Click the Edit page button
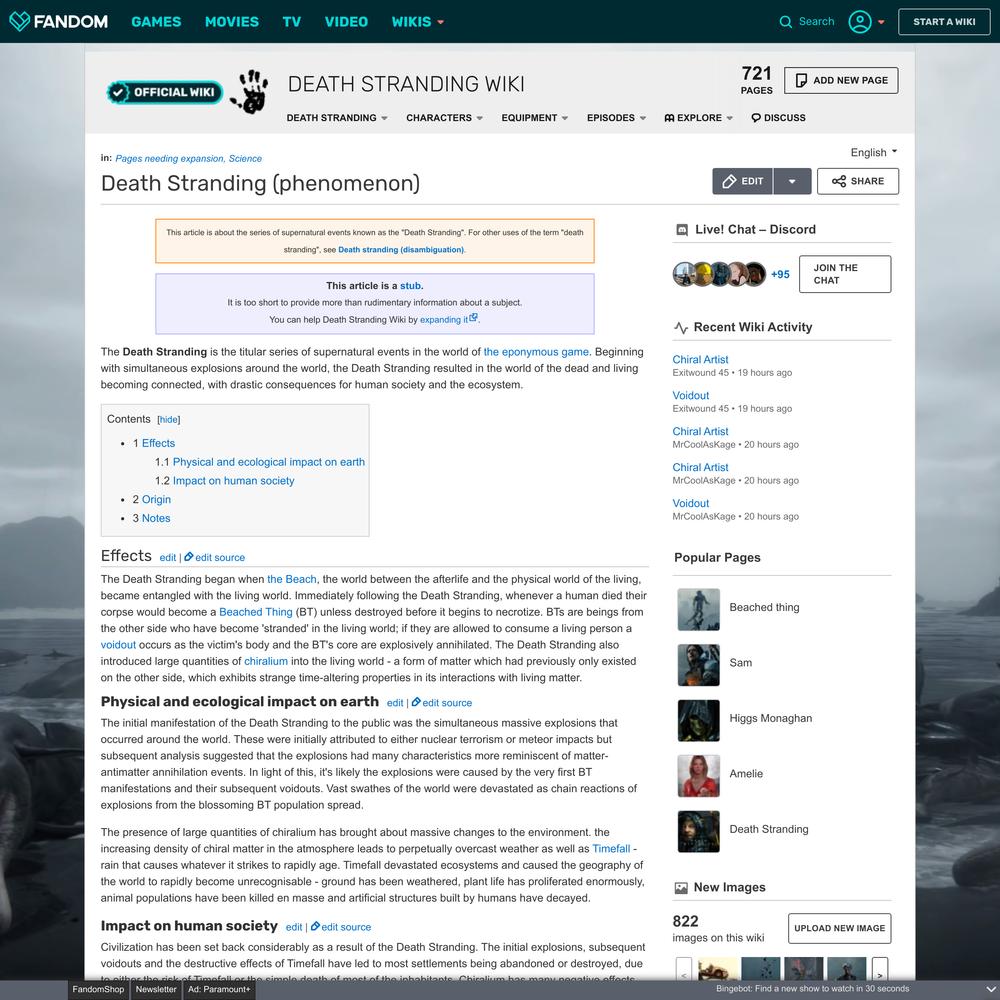The width and height of the screenshot is (1000, 1000). 742,181
